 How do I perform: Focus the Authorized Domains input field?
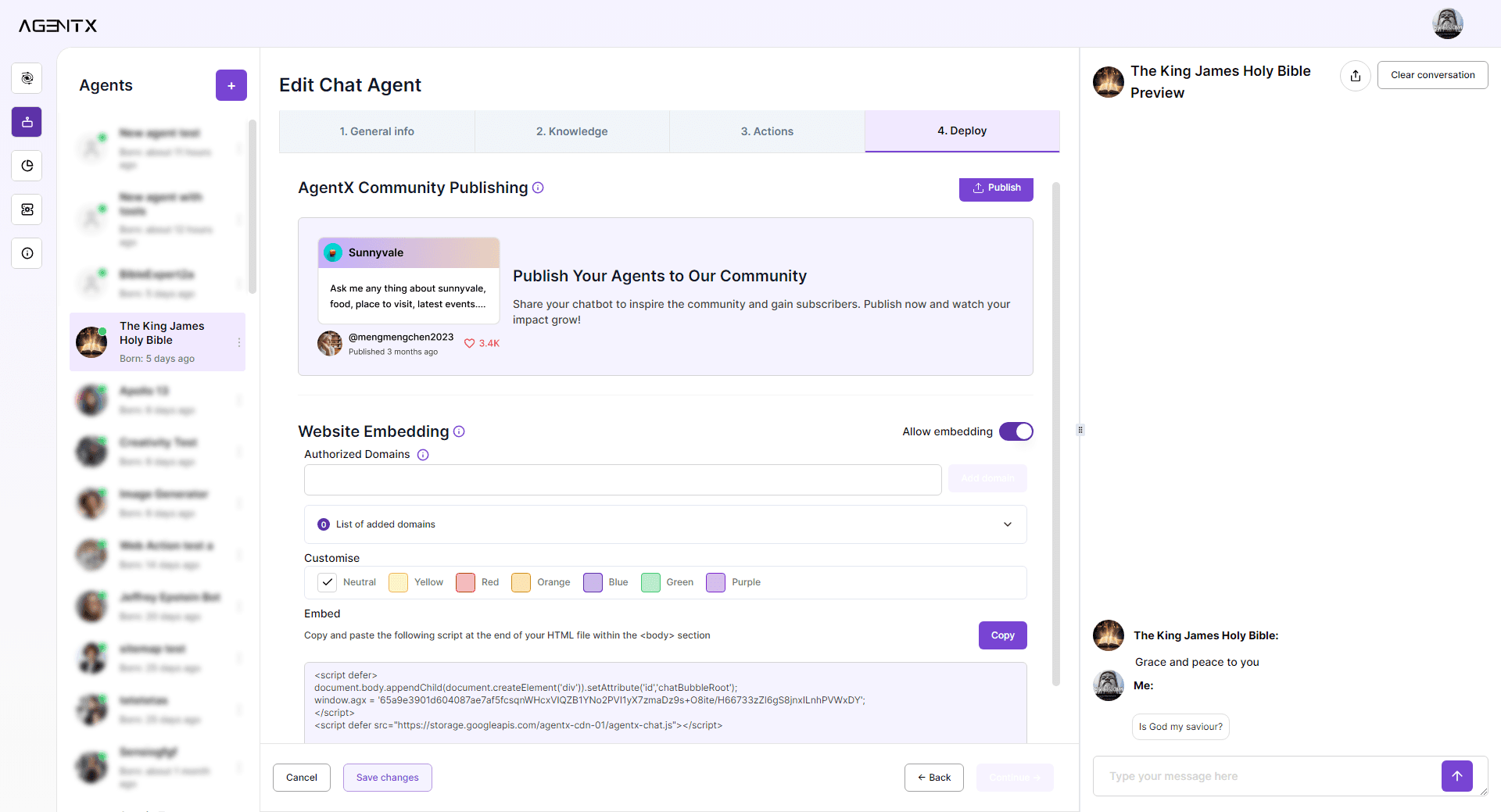pyautogui.click(x=622, y=480)
